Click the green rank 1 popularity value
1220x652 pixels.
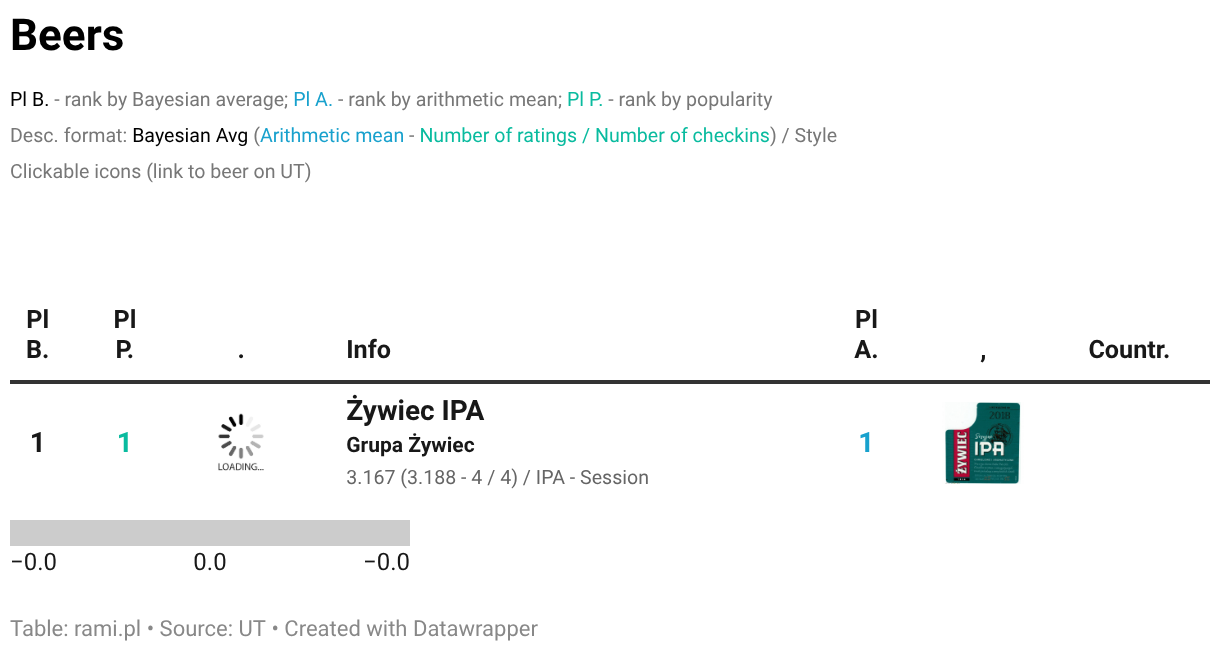point(124,443)
